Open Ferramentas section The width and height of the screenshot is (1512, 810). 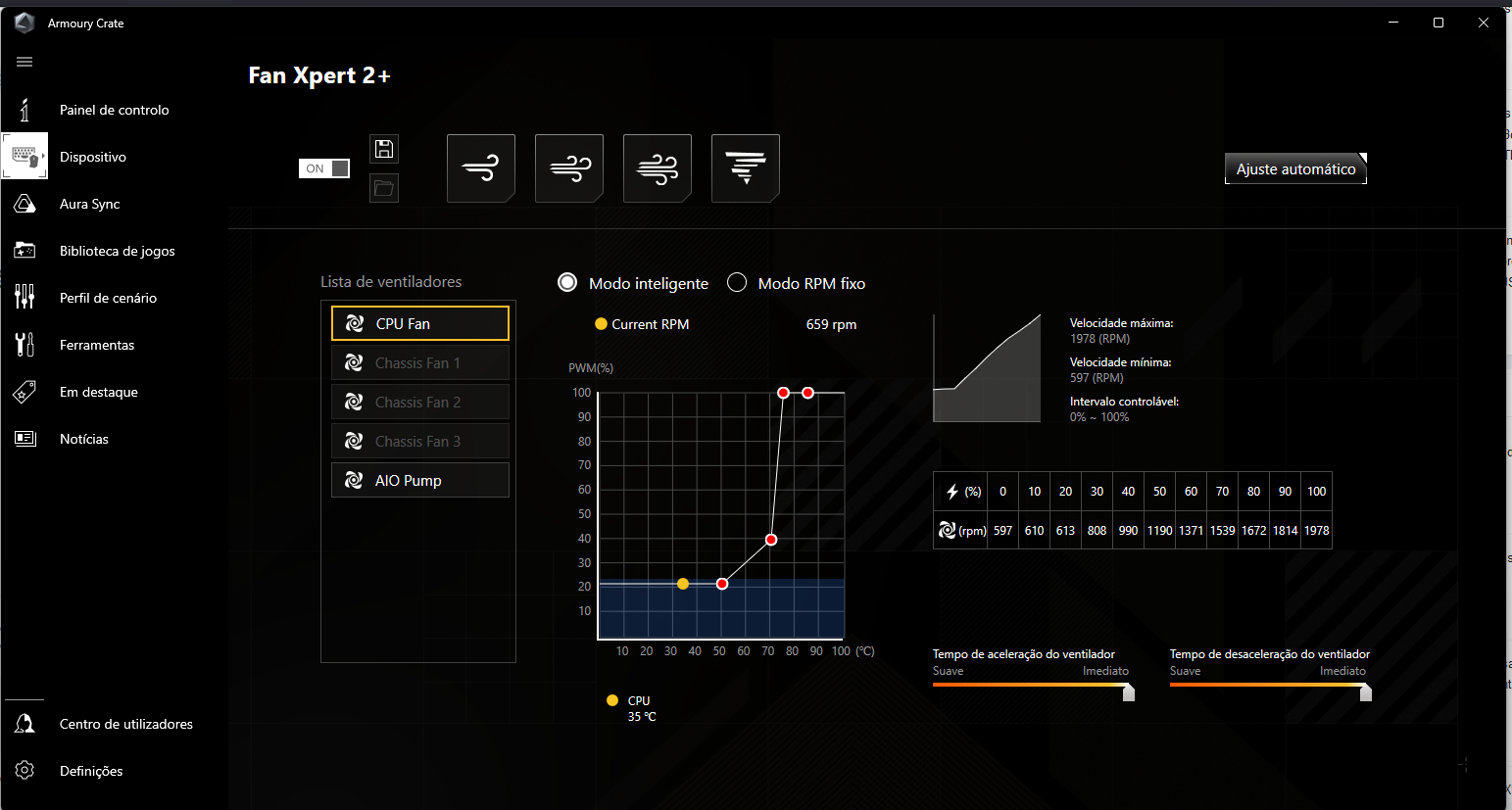point(97,345)
